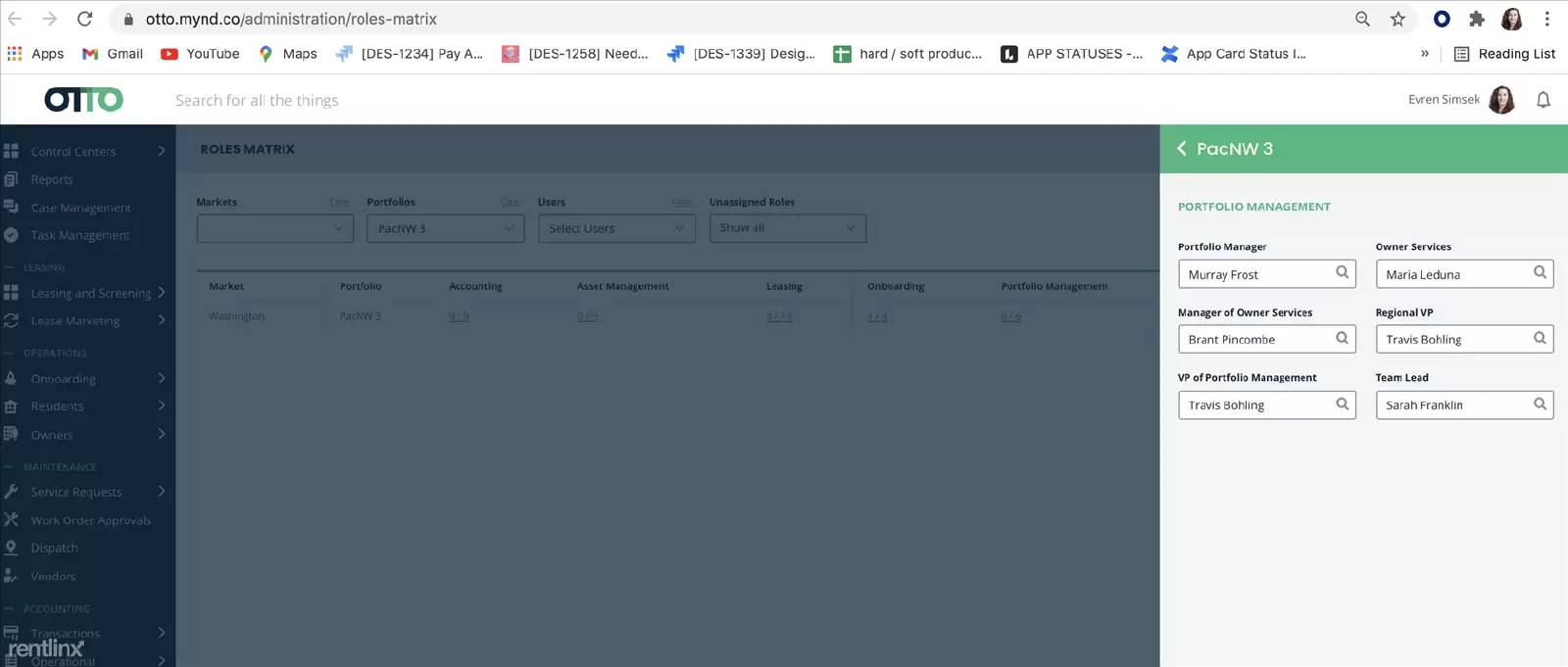Image resolution: width=1568 pixels, height=667 pixels.
Task: Open the Markets dropdown
Action: click(x=275, y=228)
